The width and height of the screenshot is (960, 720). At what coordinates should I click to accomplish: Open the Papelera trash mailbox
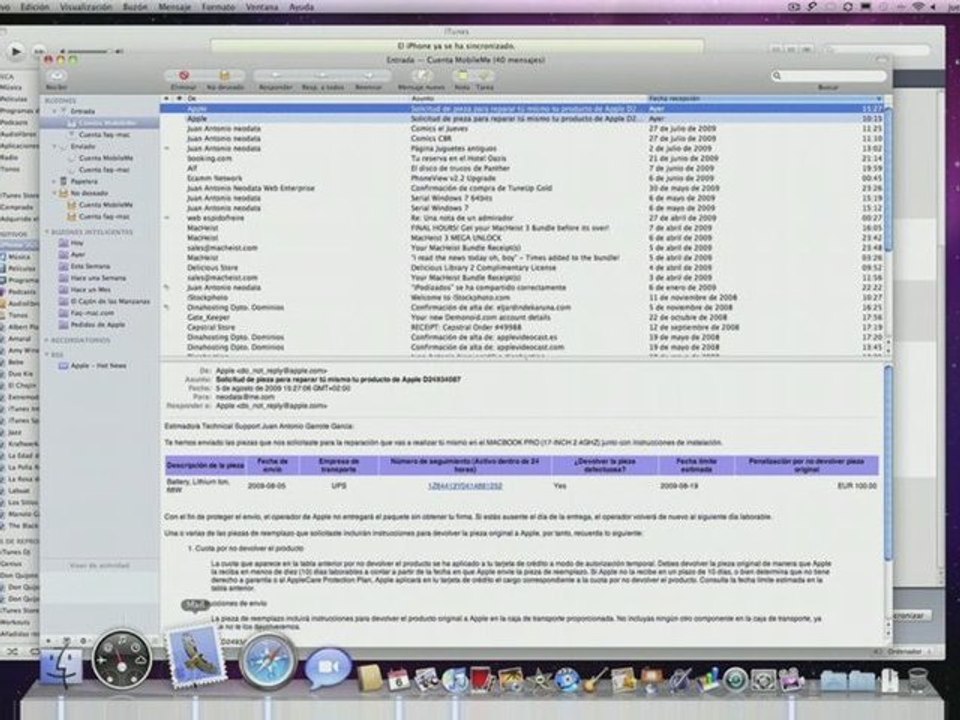coord(84,181)
